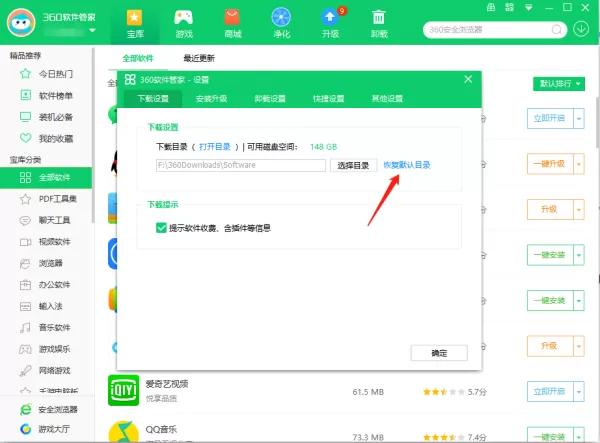Image resolution: width=600 pixels, height=443 pixels.
Task: Click the 恢复默认目录 link
Action: [x=407, y=165]
